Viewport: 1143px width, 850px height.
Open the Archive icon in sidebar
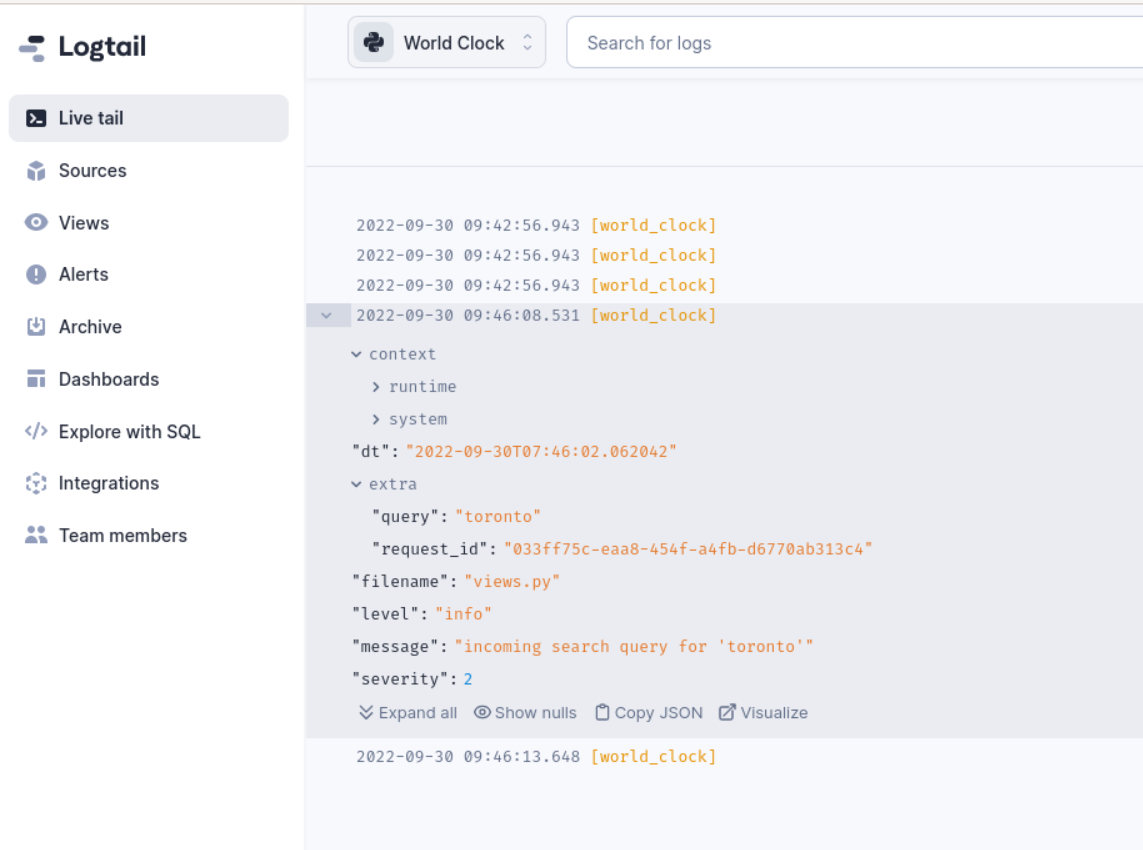(x=36, y=327)
